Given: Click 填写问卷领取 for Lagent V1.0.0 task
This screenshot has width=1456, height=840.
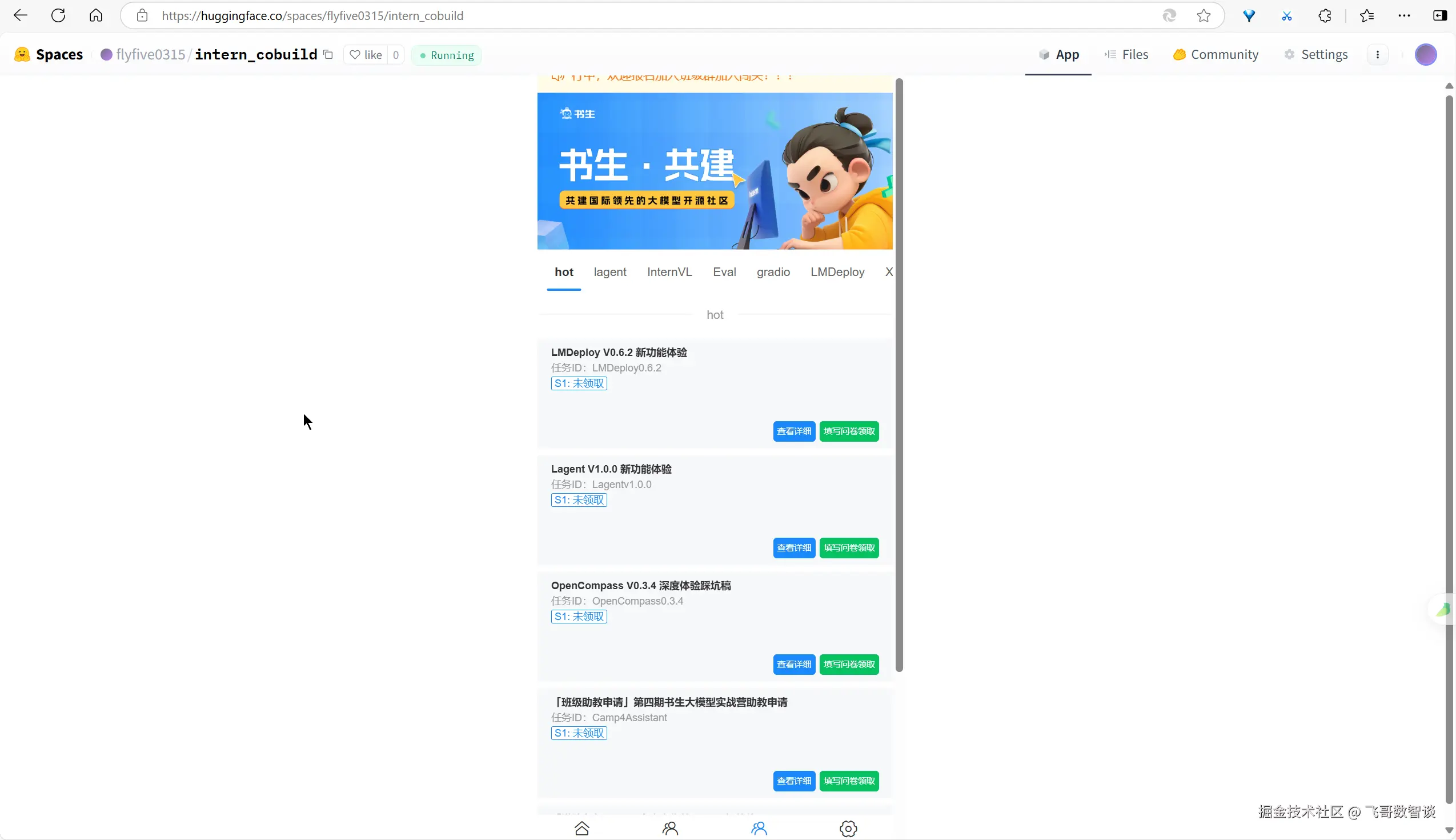Looking at the screenshot, I should pyautogui.click(x=849, y=547).
